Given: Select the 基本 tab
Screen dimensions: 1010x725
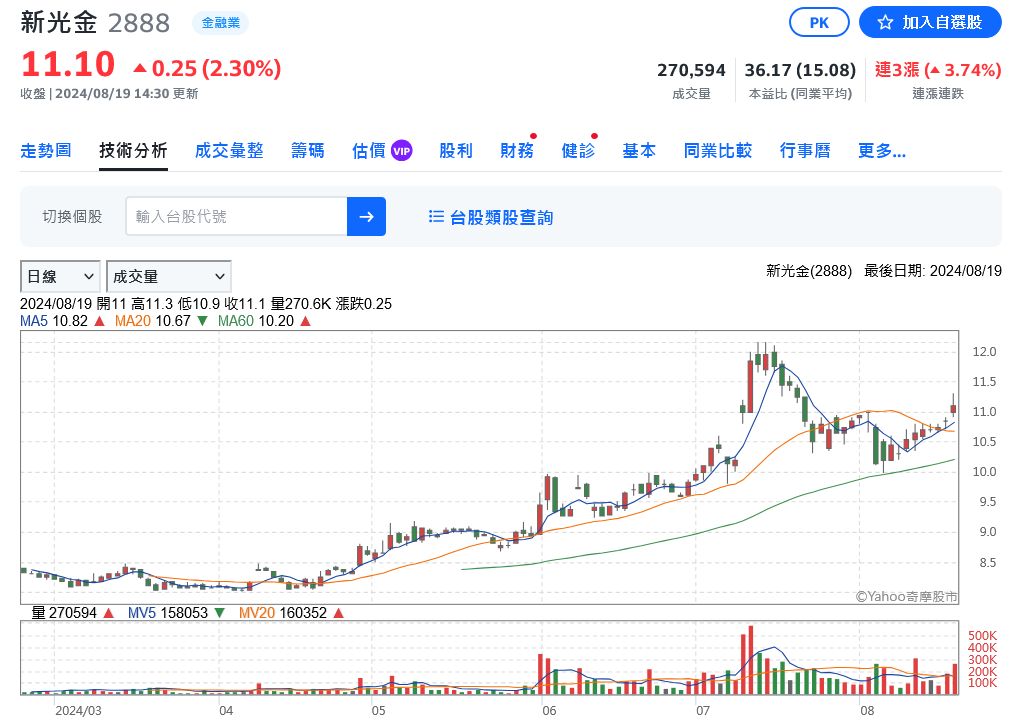Looking at the screenshot, I should click(x=639, y=151).
